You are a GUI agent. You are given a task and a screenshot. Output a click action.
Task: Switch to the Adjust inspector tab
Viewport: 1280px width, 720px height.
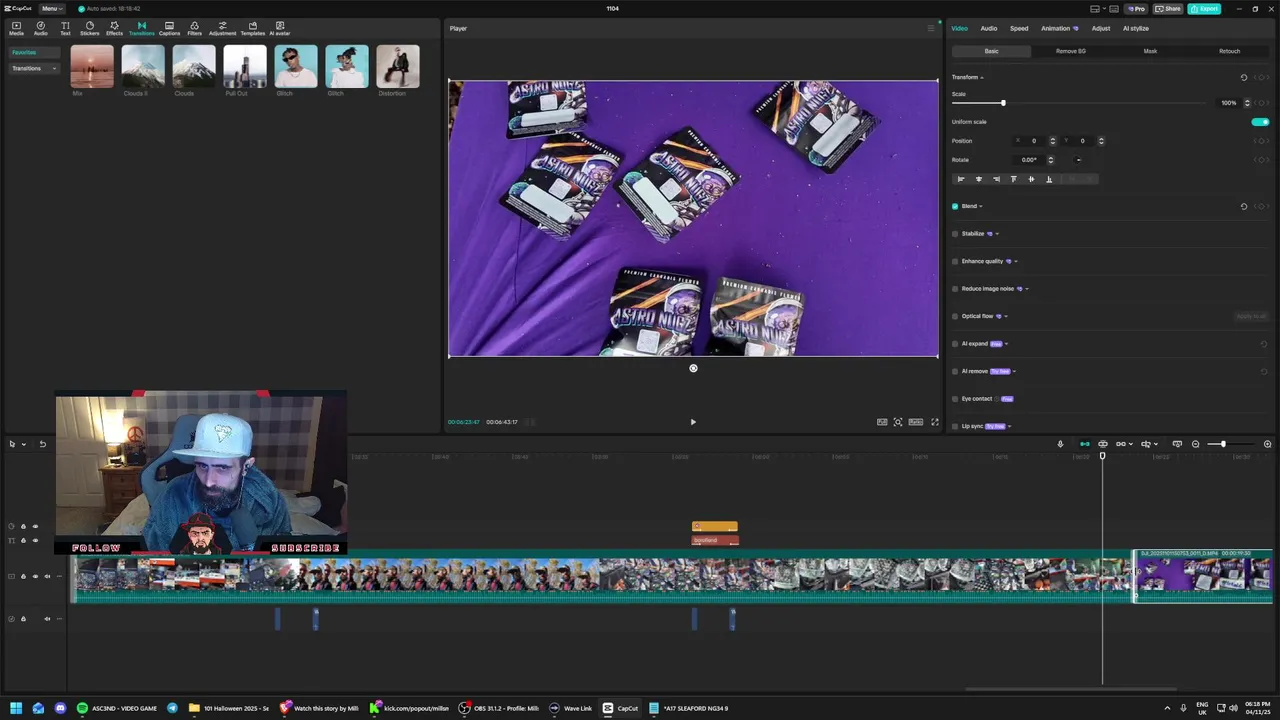pos(1100,28)
